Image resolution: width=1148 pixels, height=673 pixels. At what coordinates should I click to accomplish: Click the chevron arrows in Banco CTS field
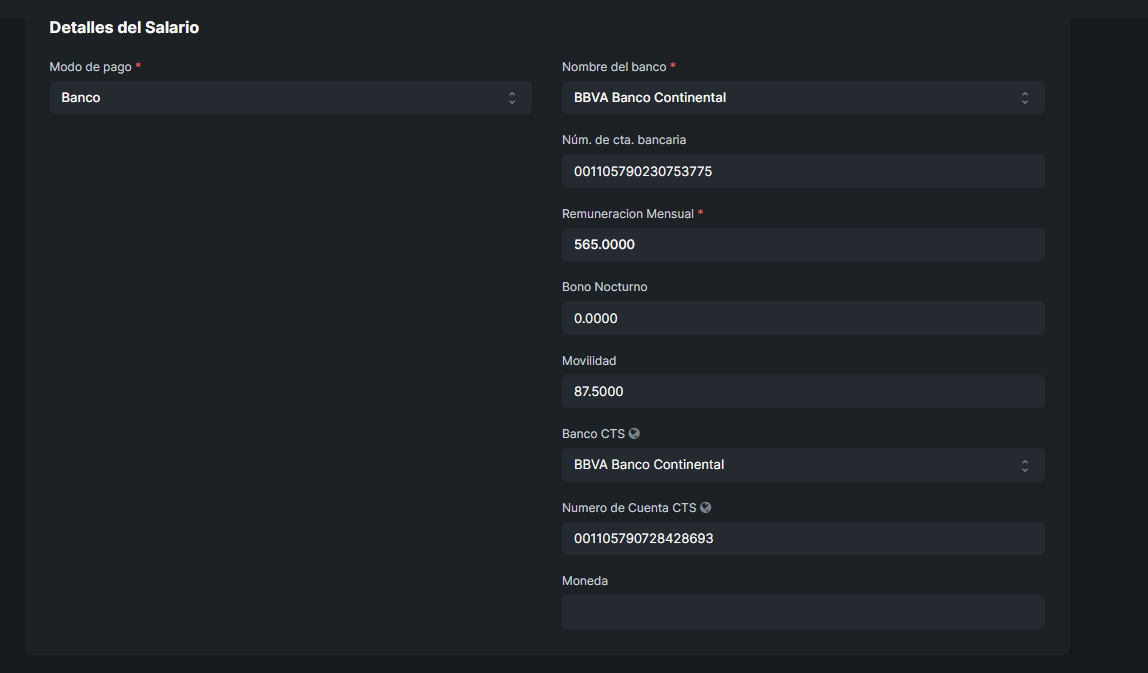point(1025,465)
